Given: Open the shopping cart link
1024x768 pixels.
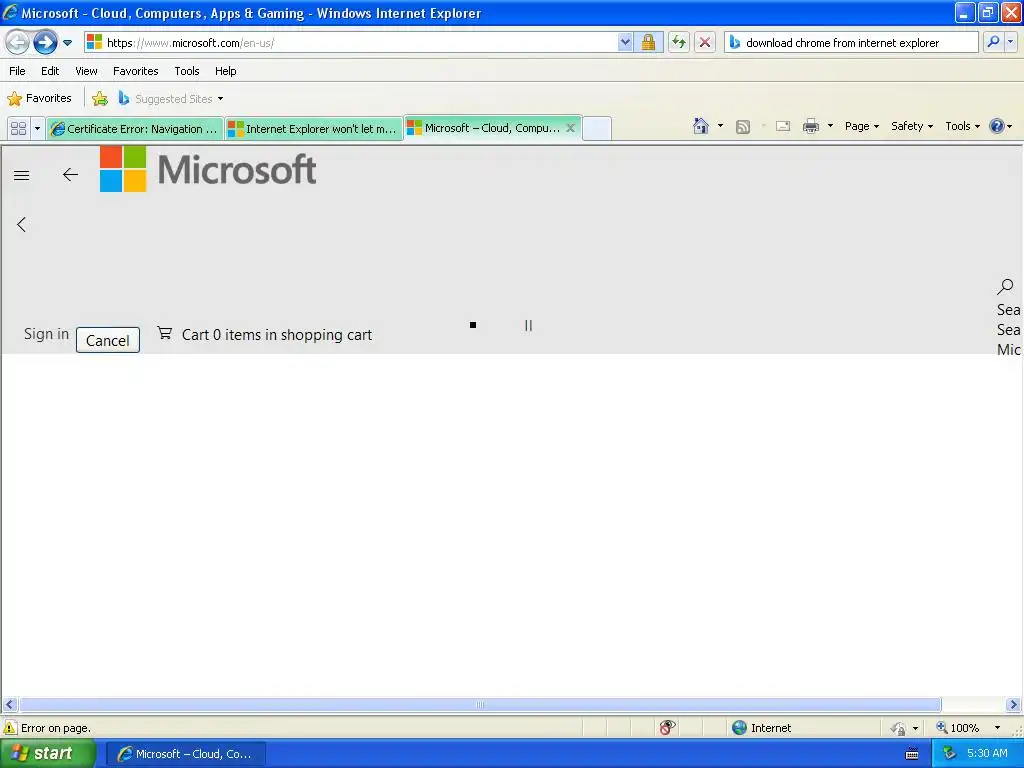Looking at the screenshot, I should point(264,334).
